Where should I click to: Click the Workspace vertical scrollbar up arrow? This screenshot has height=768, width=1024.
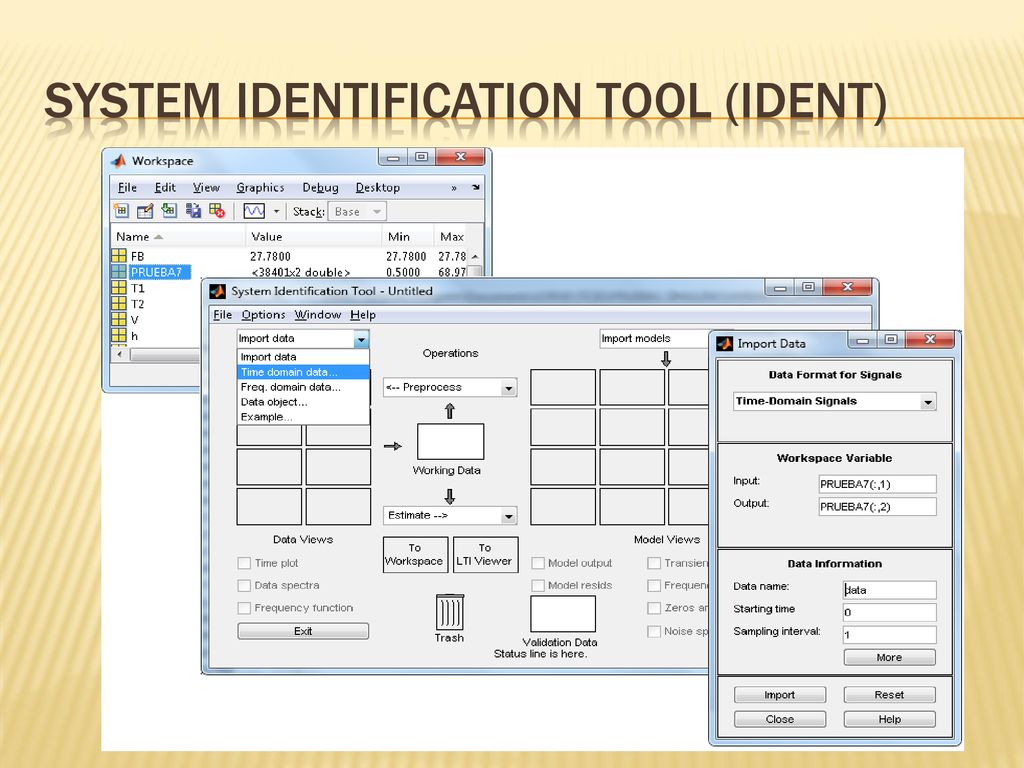tap(475, 257)
